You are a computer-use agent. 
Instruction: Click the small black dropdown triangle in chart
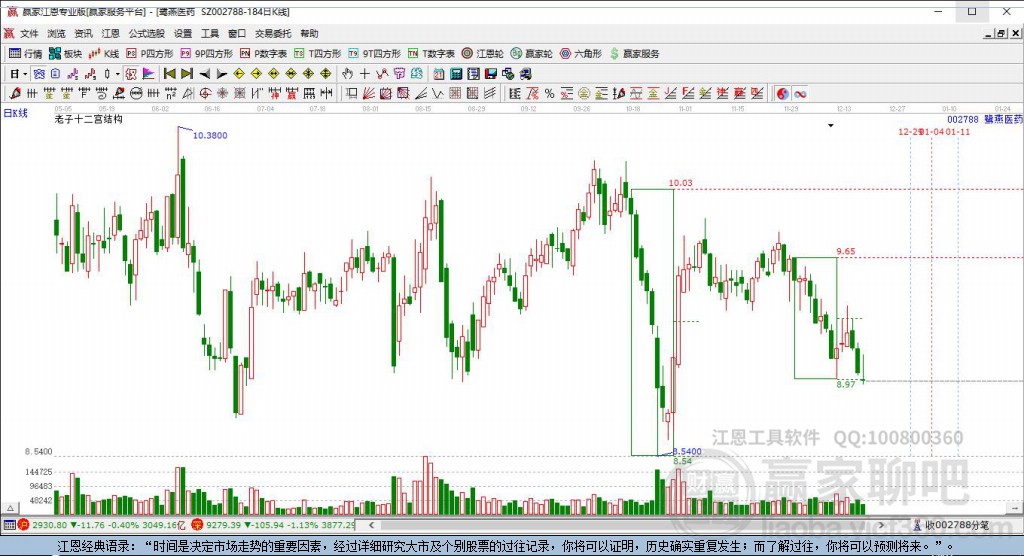(831, 125)
